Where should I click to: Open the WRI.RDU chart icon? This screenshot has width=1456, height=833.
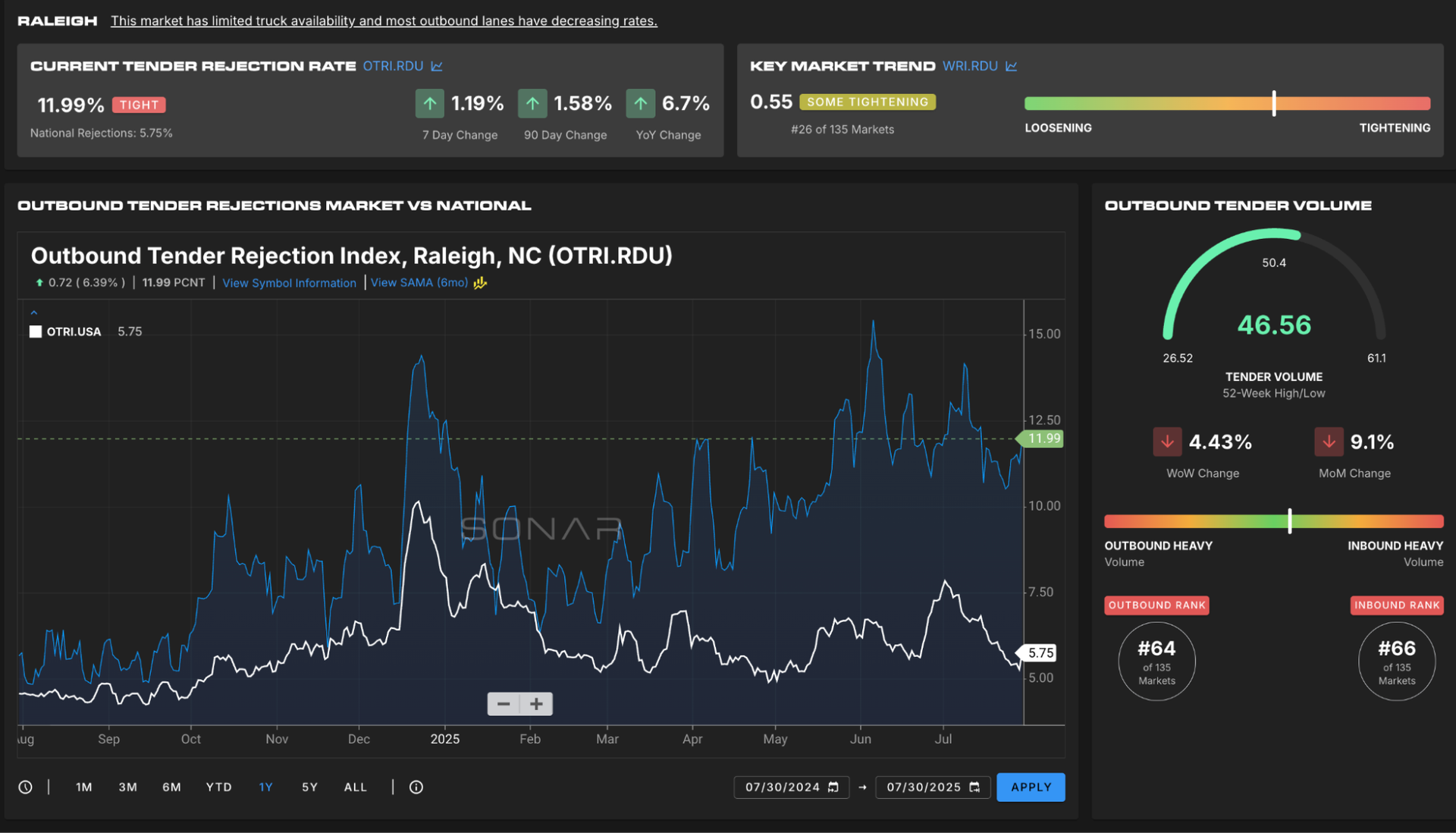tap(1011, 66)
